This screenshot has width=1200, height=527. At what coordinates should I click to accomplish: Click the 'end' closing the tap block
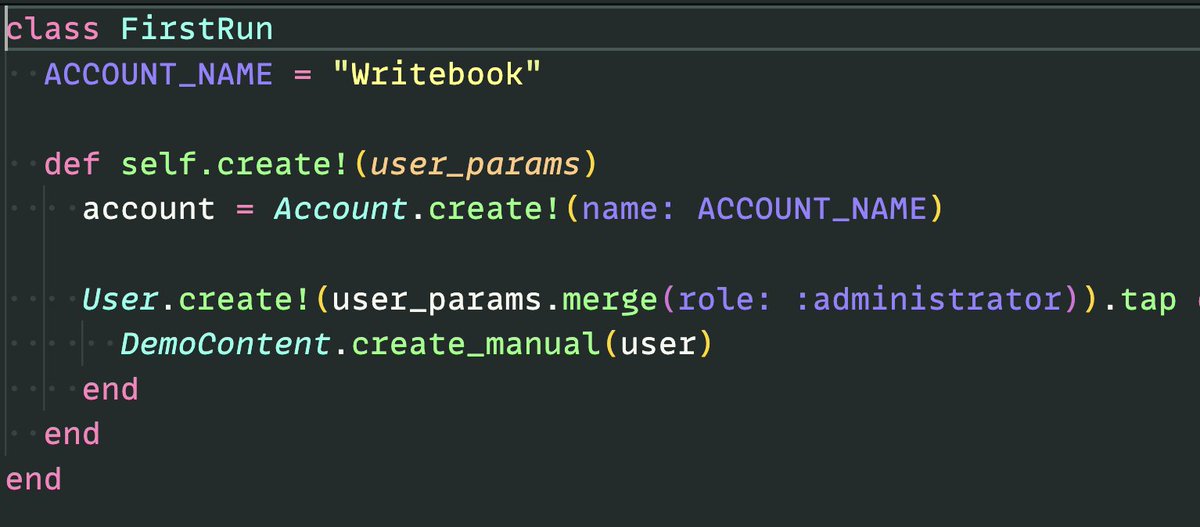pyautogui.click(x=110, y=389)
